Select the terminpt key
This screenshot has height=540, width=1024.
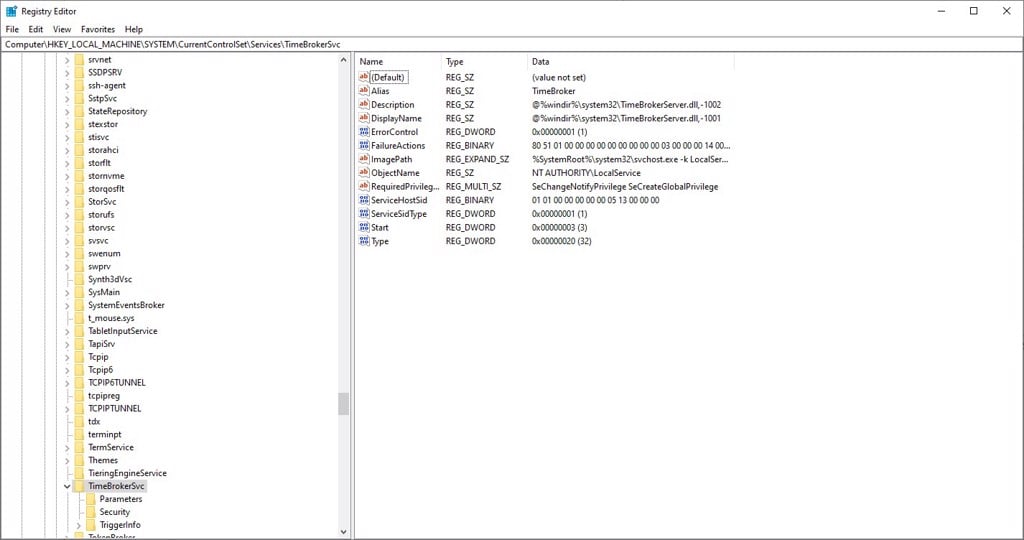104,434
